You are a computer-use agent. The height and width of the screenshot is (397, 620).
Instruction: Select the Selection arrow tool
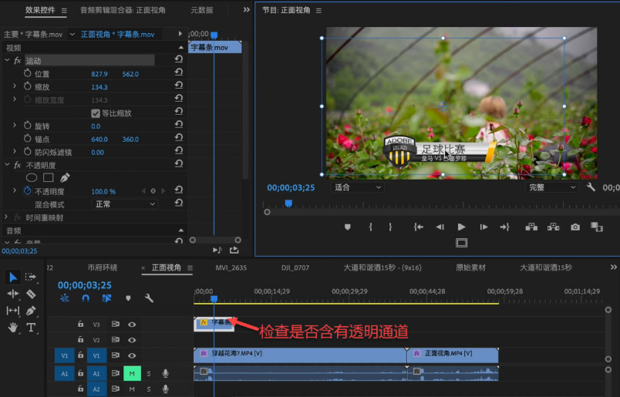(13, 277)
